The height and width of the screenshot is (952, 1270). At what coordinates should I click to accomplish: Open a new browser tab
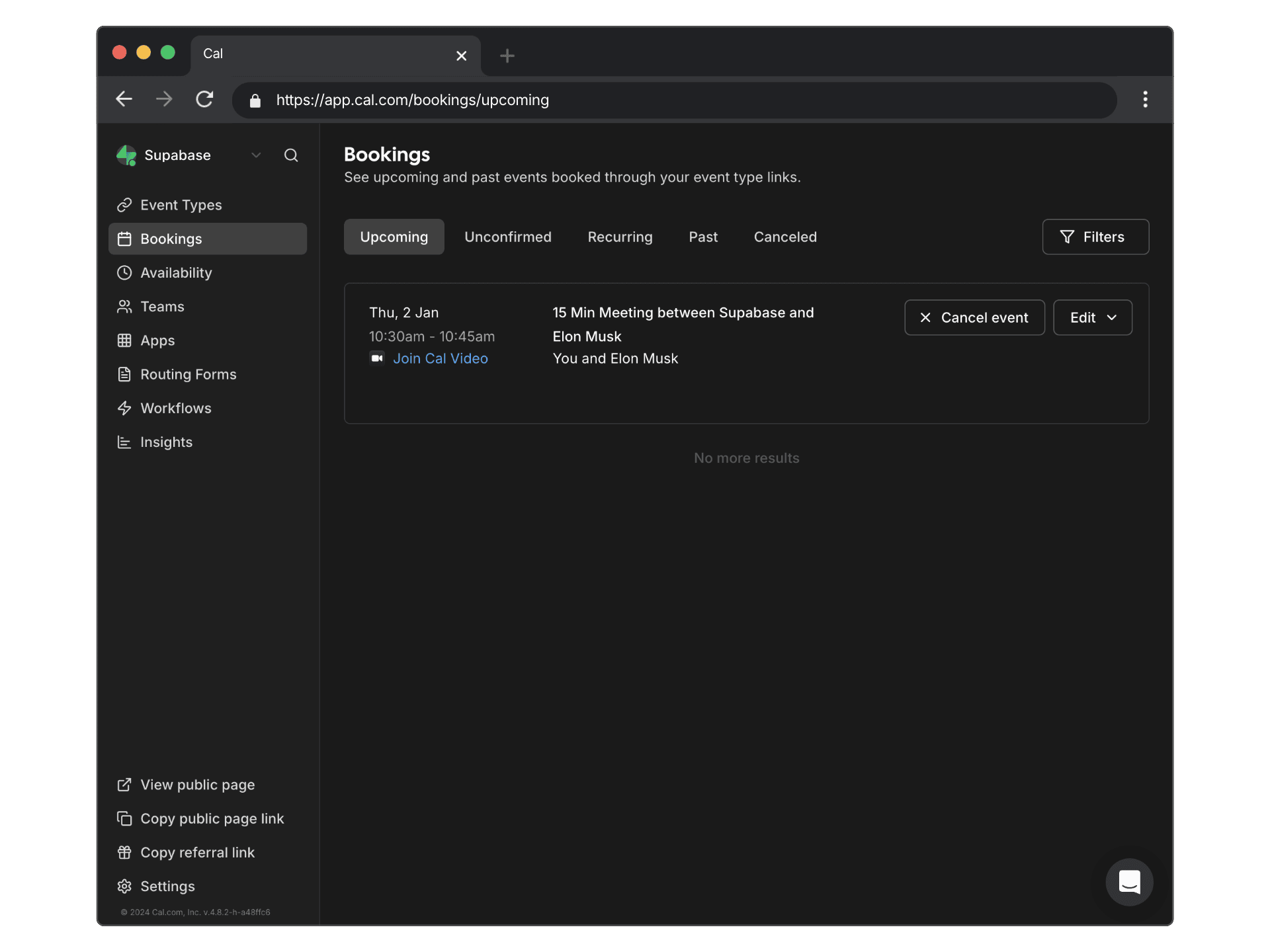click(507, 56)
